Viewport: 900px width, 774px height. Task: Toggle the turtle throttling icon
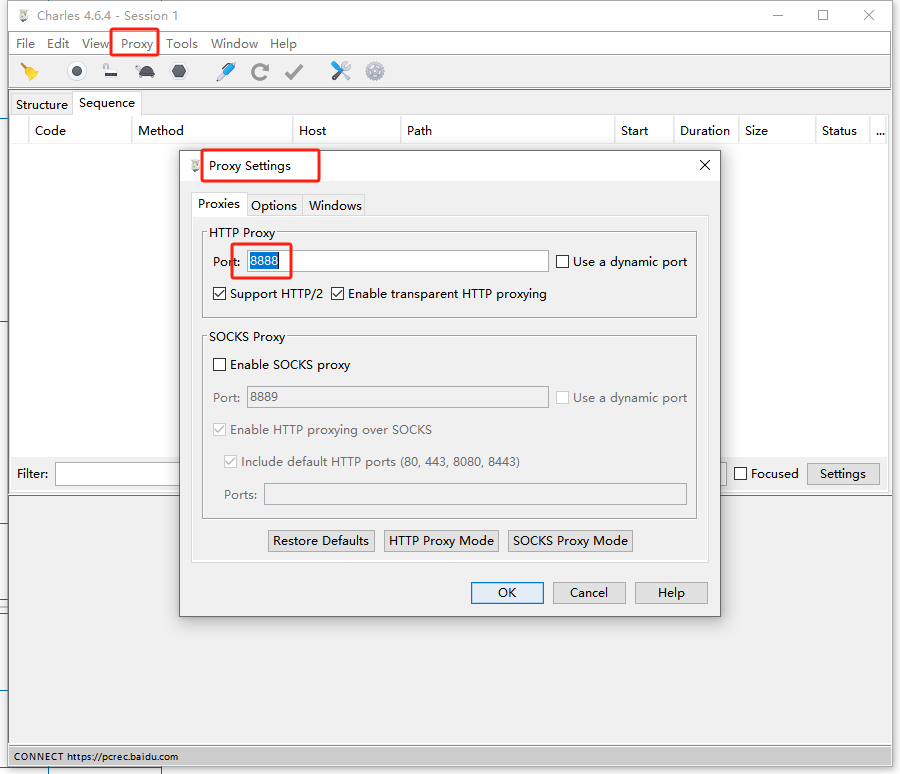tap(145, 71)
